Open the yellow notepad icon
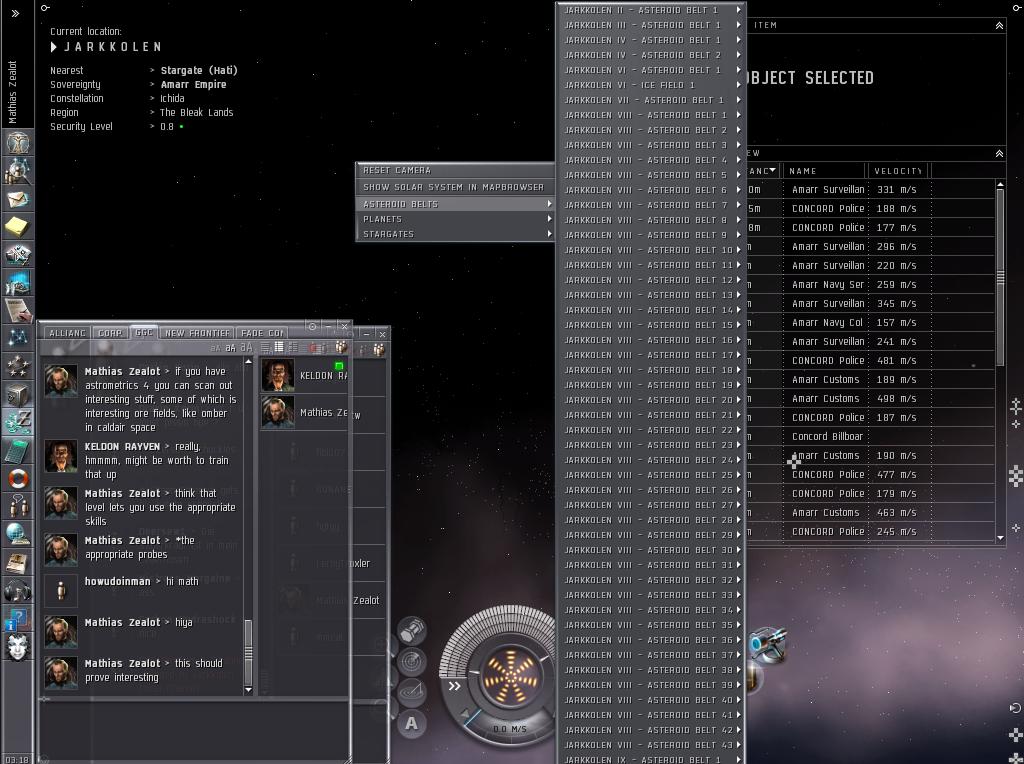Image resolution: width=1024 pixels, height=764 pixels. (x=18, y=227)
